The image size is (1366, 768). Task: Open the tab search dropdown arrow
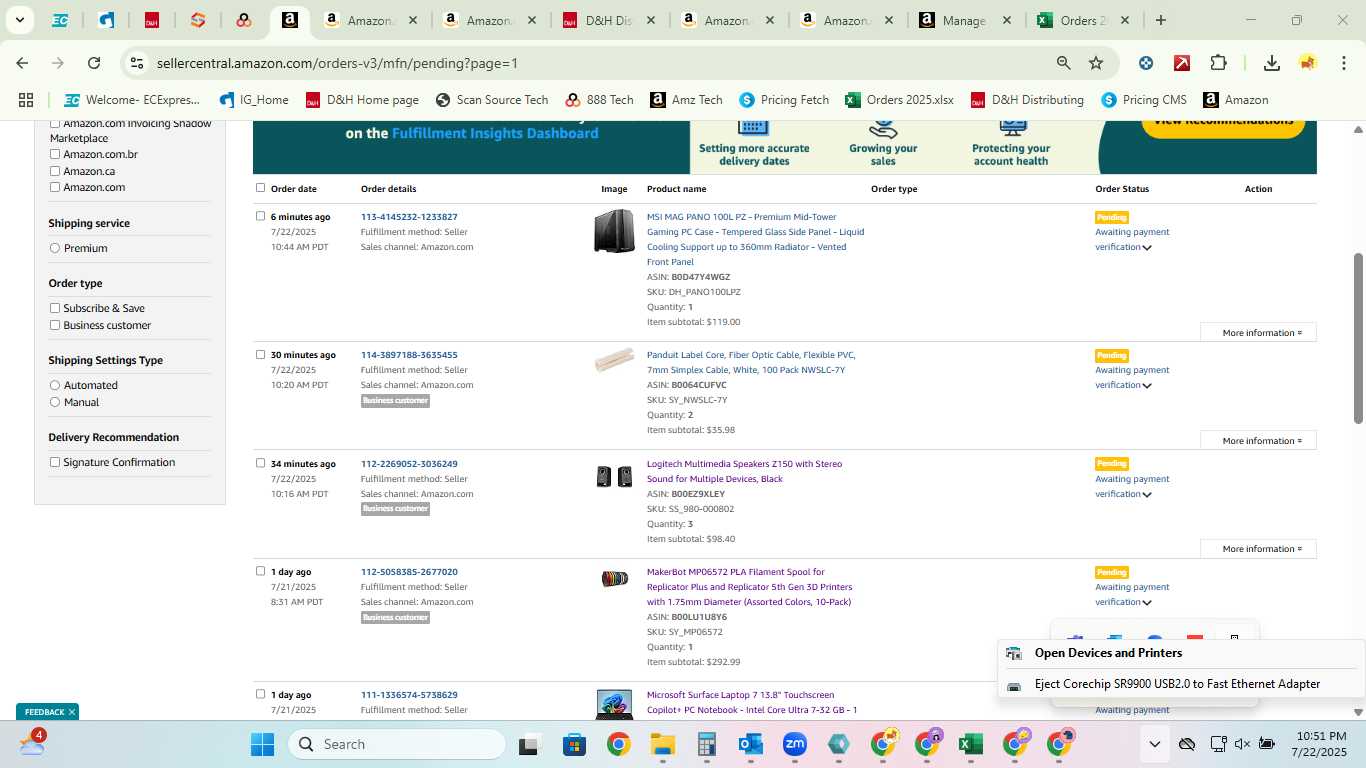point(19,20)
